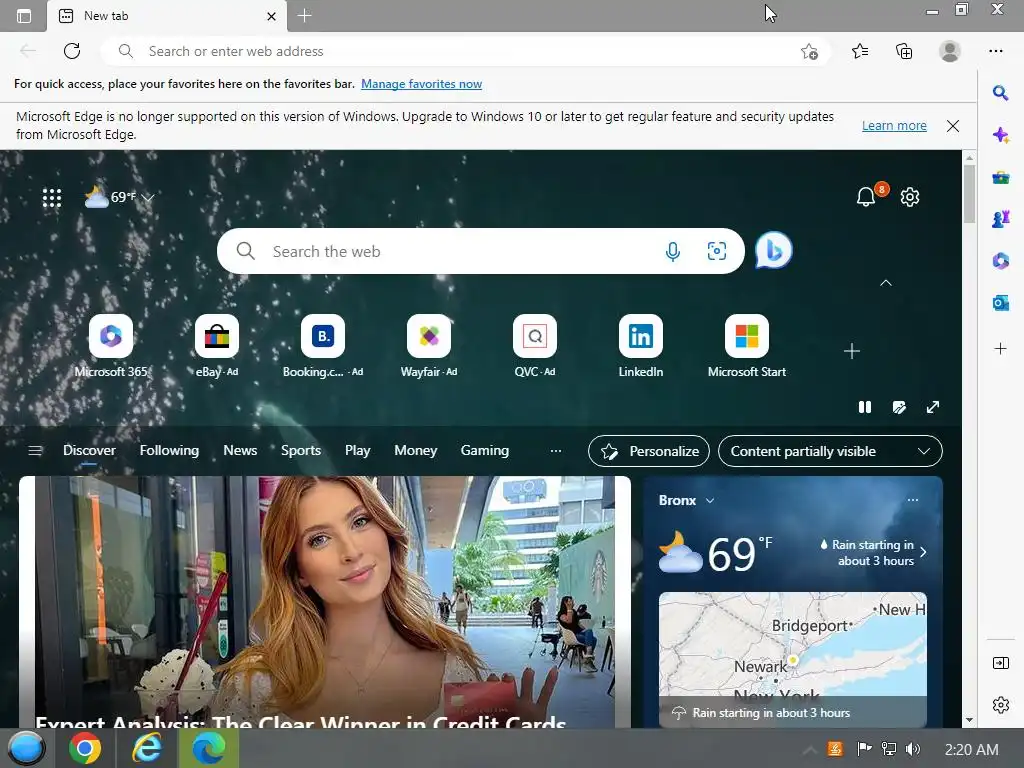
Task: Click the Personalize button
Action: tap(648, 451)
